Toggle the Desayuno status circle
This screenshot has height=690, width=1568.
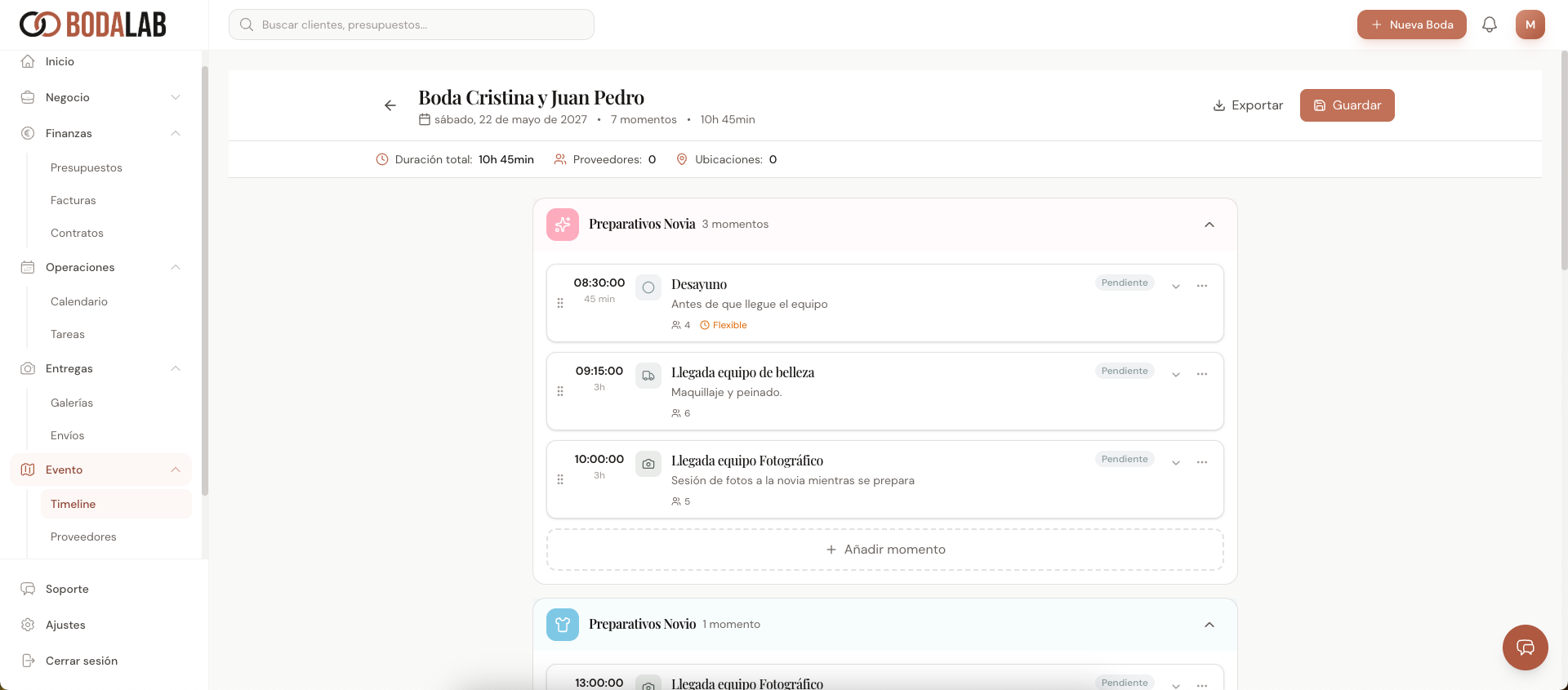tap(648, 287)
